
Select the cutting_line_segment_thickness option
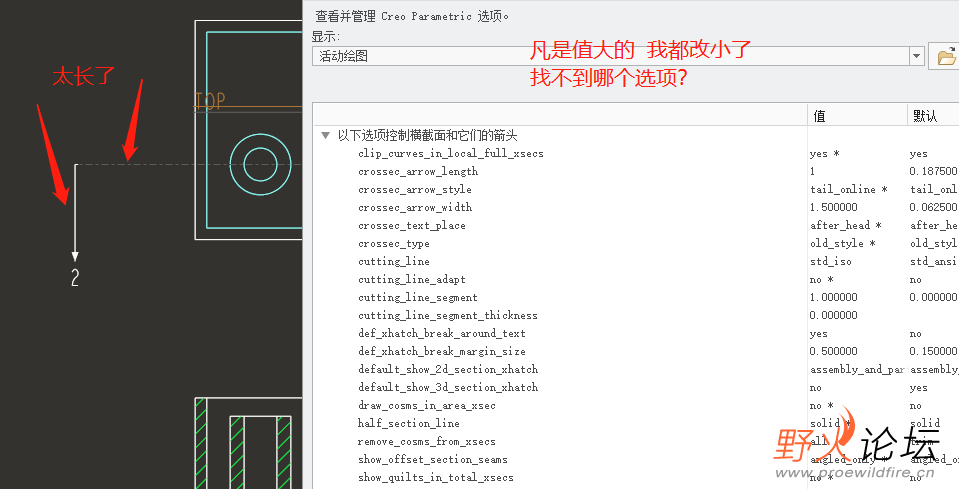448,315
